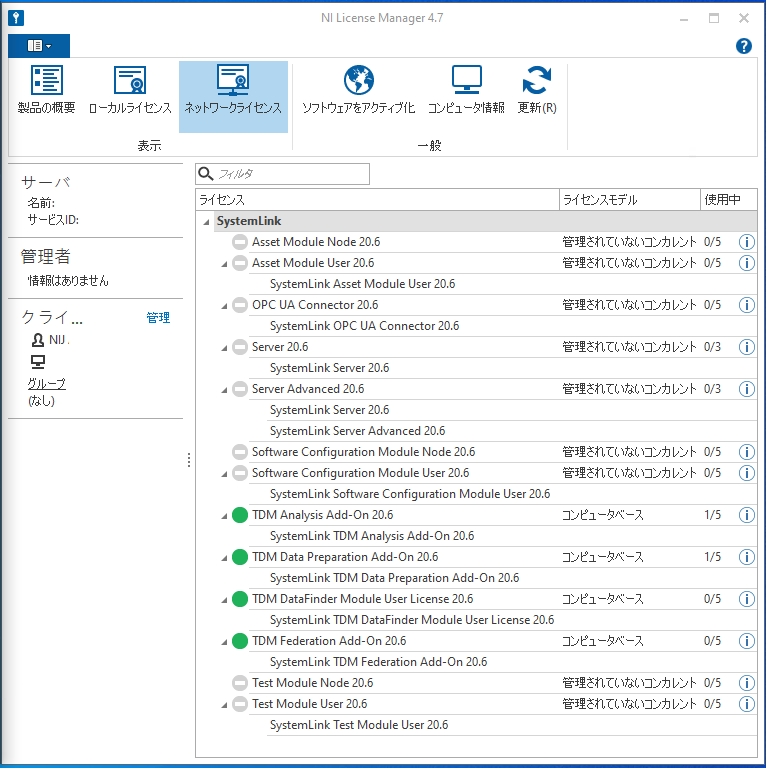The width and height of the screenshot is (766, 768).
Task: Collapse TDM Data Preparation Add-On row
Action: tap(224, 558)
